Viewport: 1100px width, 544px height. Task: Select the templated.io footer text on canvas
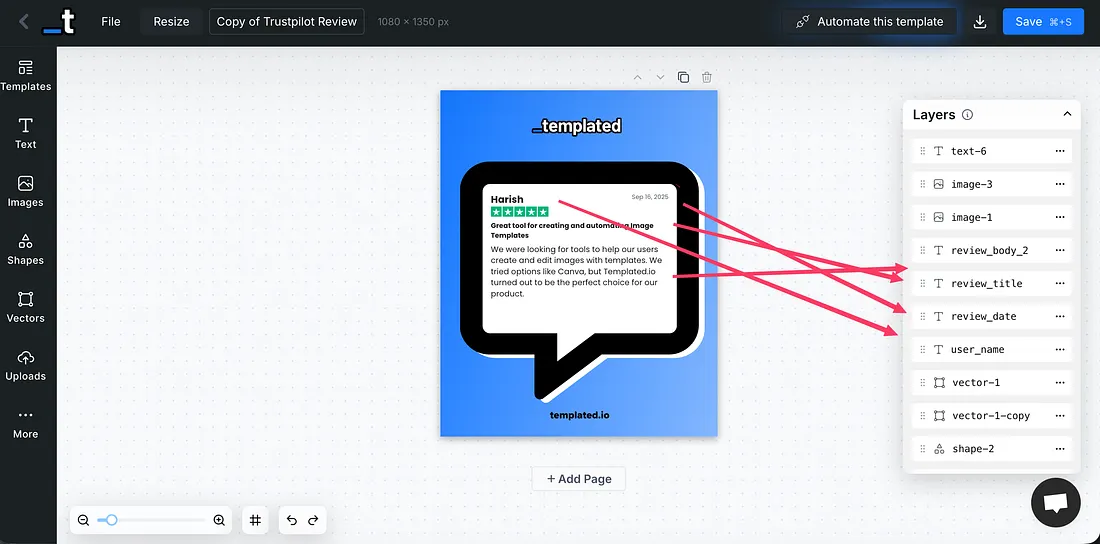point(579,415)
